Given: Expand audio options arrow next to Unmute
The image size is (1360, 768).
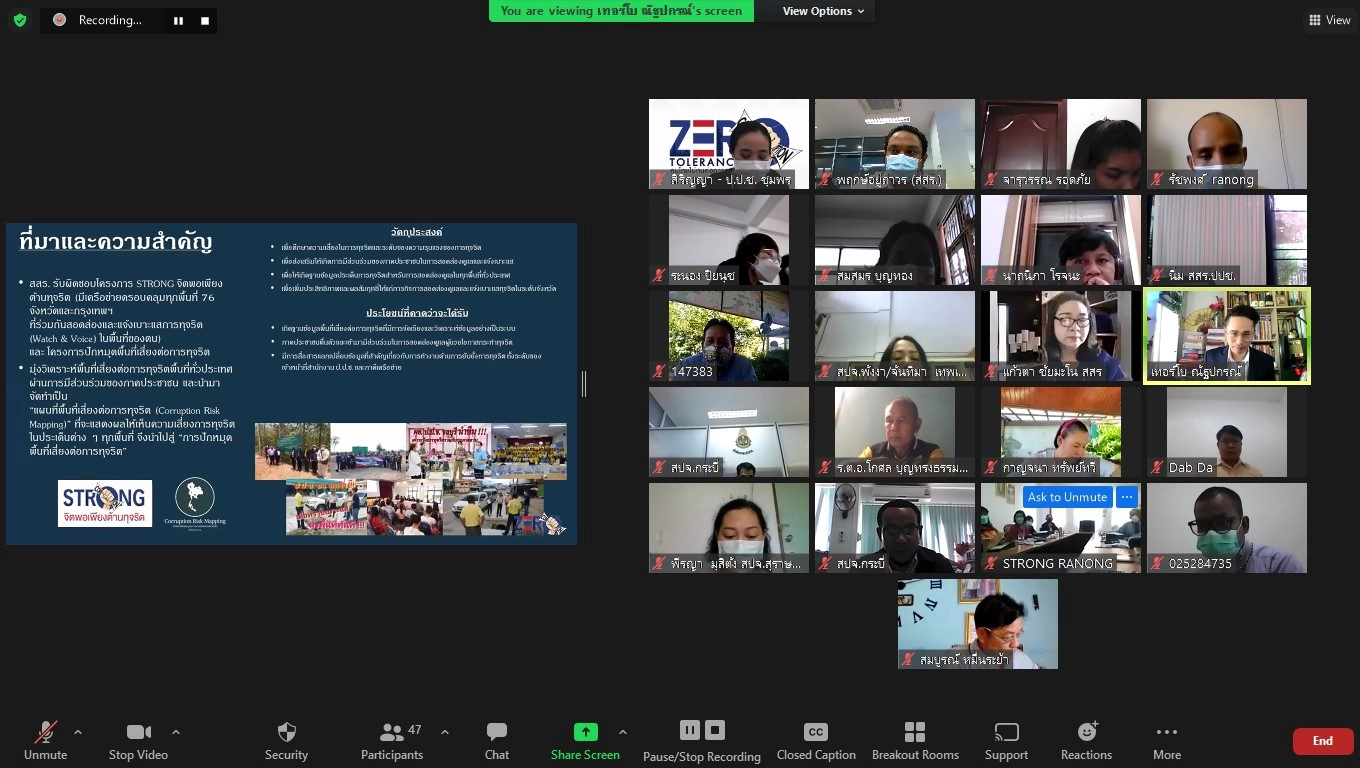Looking at the screenshot, I should (78, 732).
